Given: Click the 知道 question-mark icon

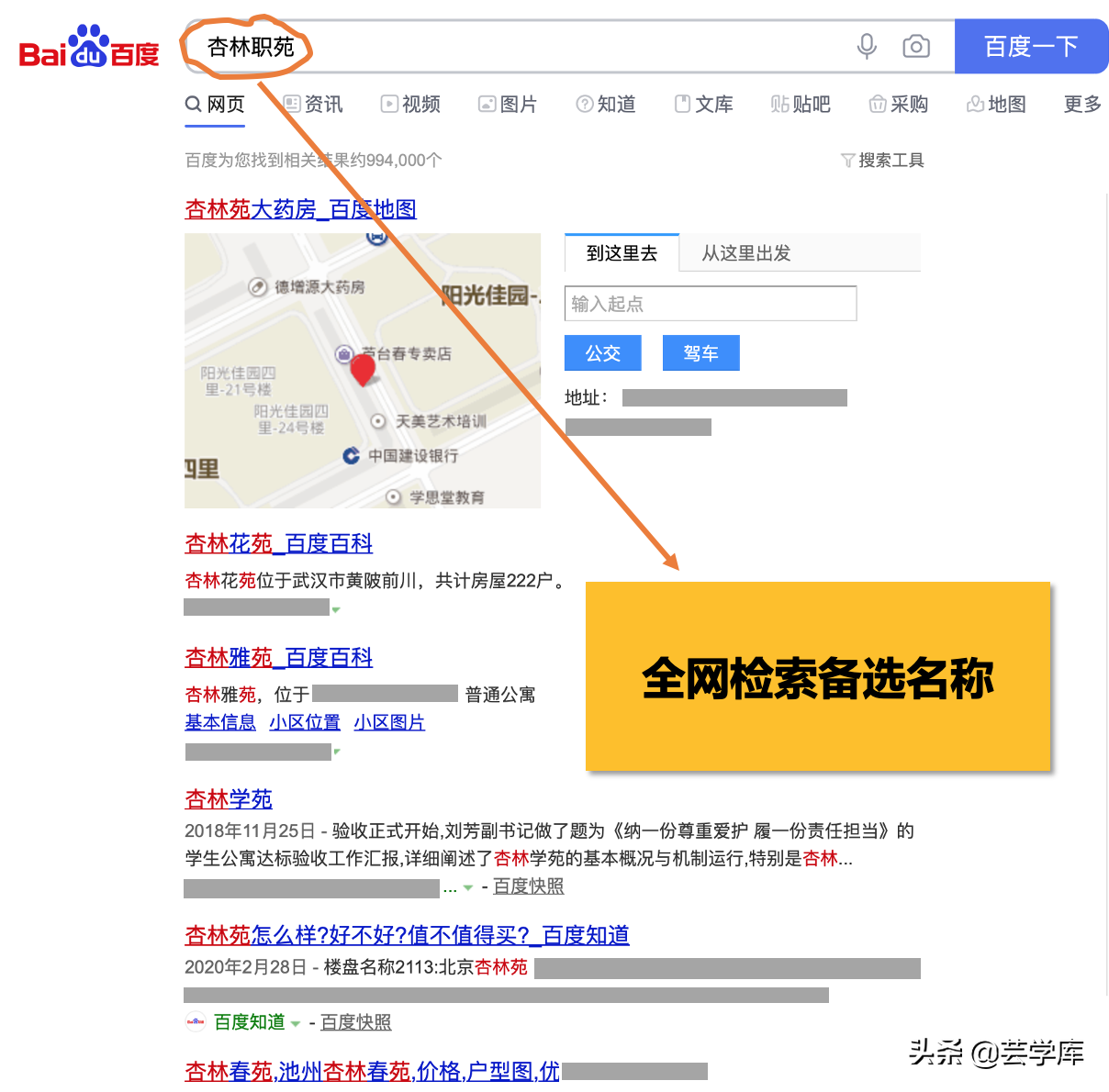Looking at the screenshot, I should coord(584,104).
